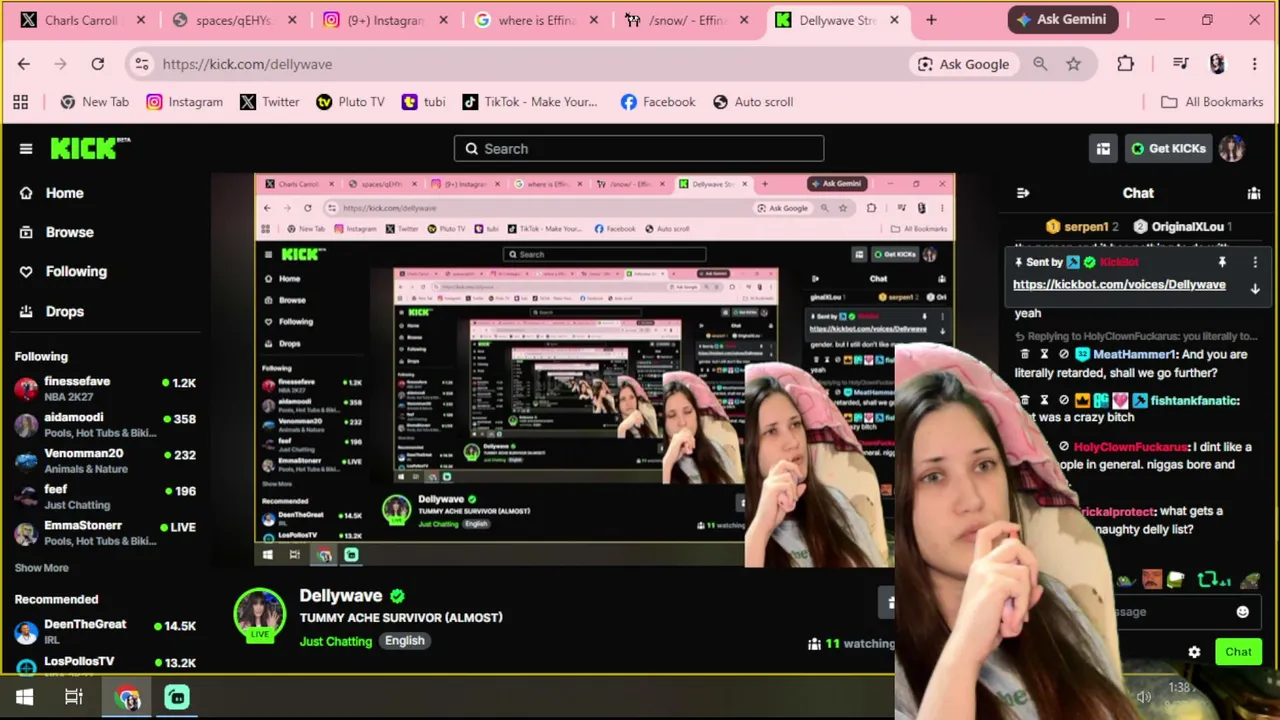Delete fishtankfanatic's message with trash icon
Image resolution: width=1280 pixels, height=720 pixels.
(x=1025, y=400)
